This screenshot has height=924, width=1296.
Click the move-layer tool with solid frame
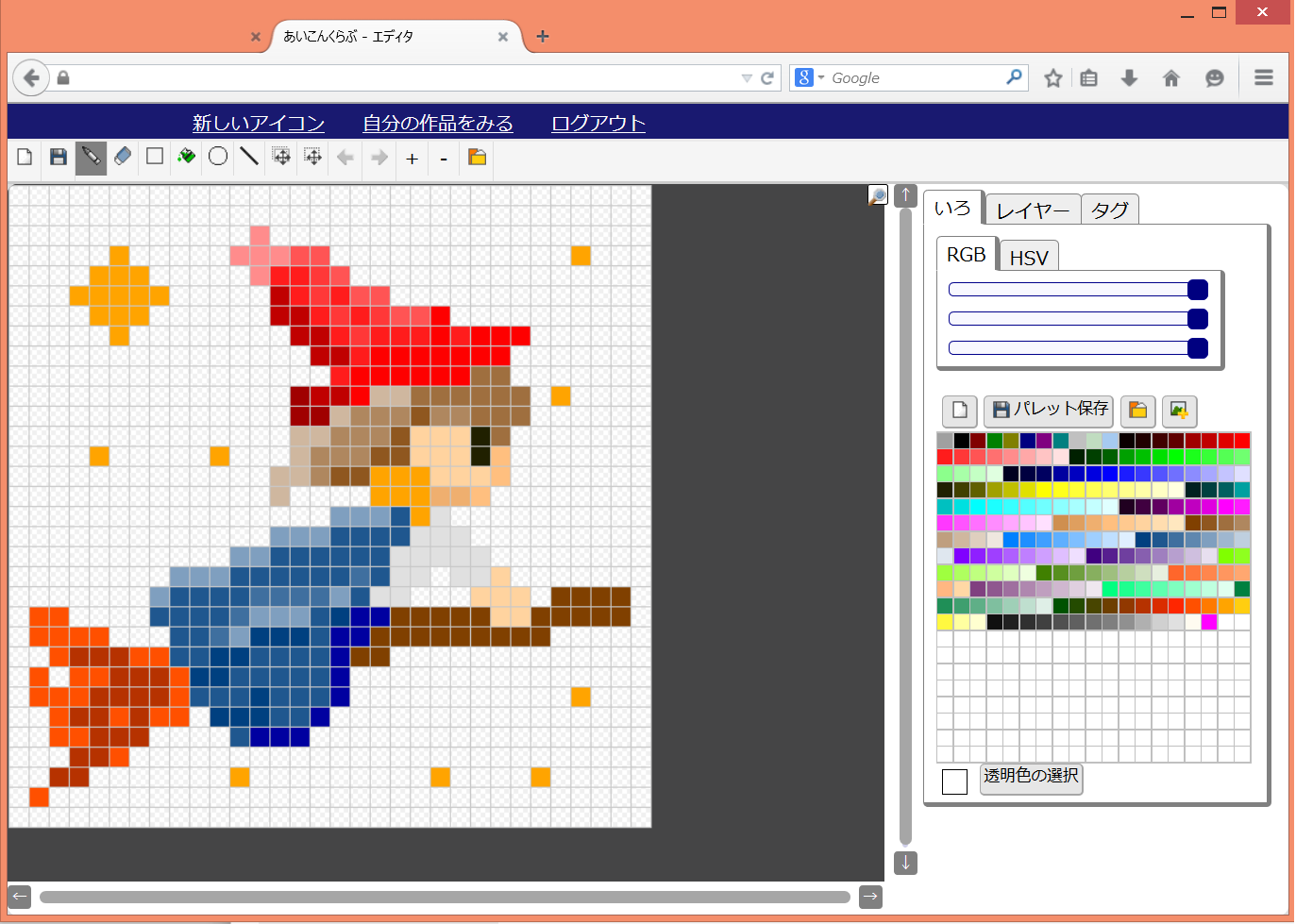281,157
